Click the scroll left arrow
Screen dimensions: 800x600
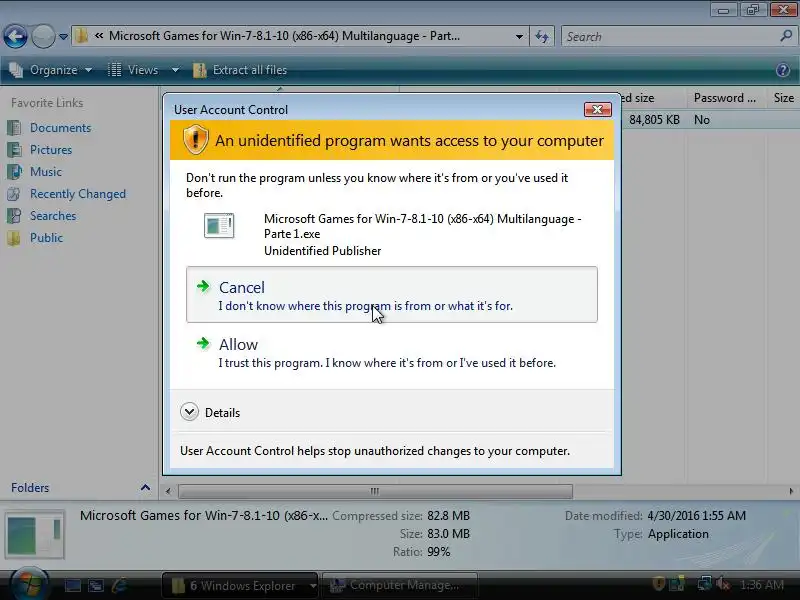[168, 491]
